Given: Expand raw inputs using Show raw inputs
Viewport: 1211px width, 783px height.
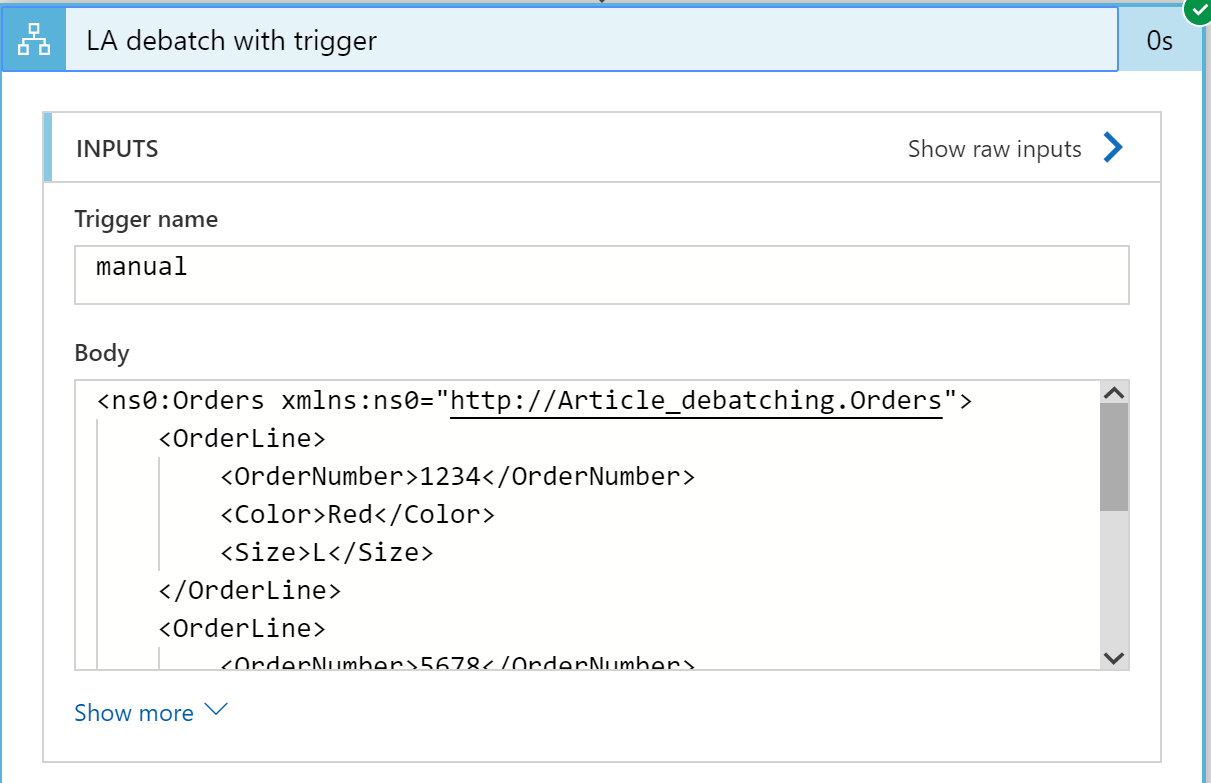Looking at the screenshot, I should tap(994, 148).
